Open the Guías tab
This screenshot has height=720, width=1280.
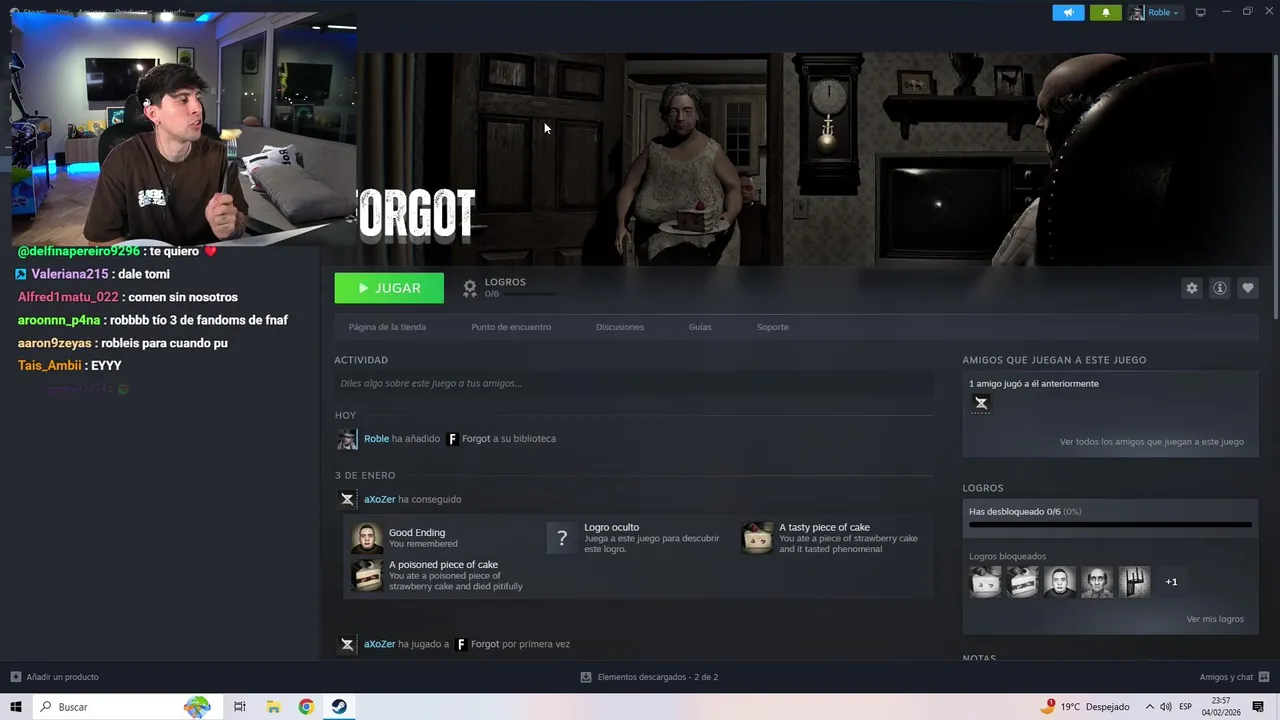[700, 327]
